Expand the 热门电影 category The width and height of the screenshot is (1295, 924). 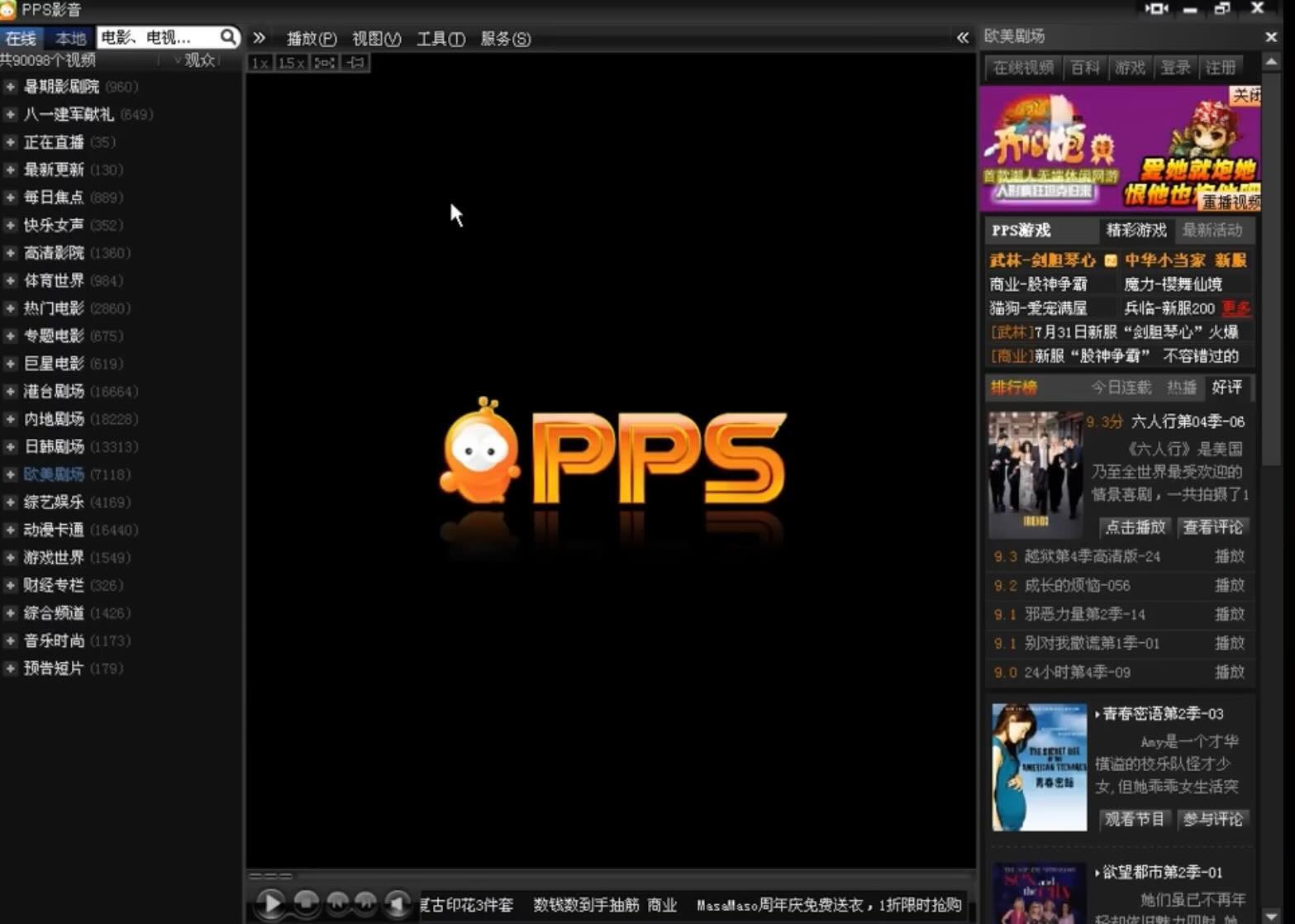tap(10, 308)
